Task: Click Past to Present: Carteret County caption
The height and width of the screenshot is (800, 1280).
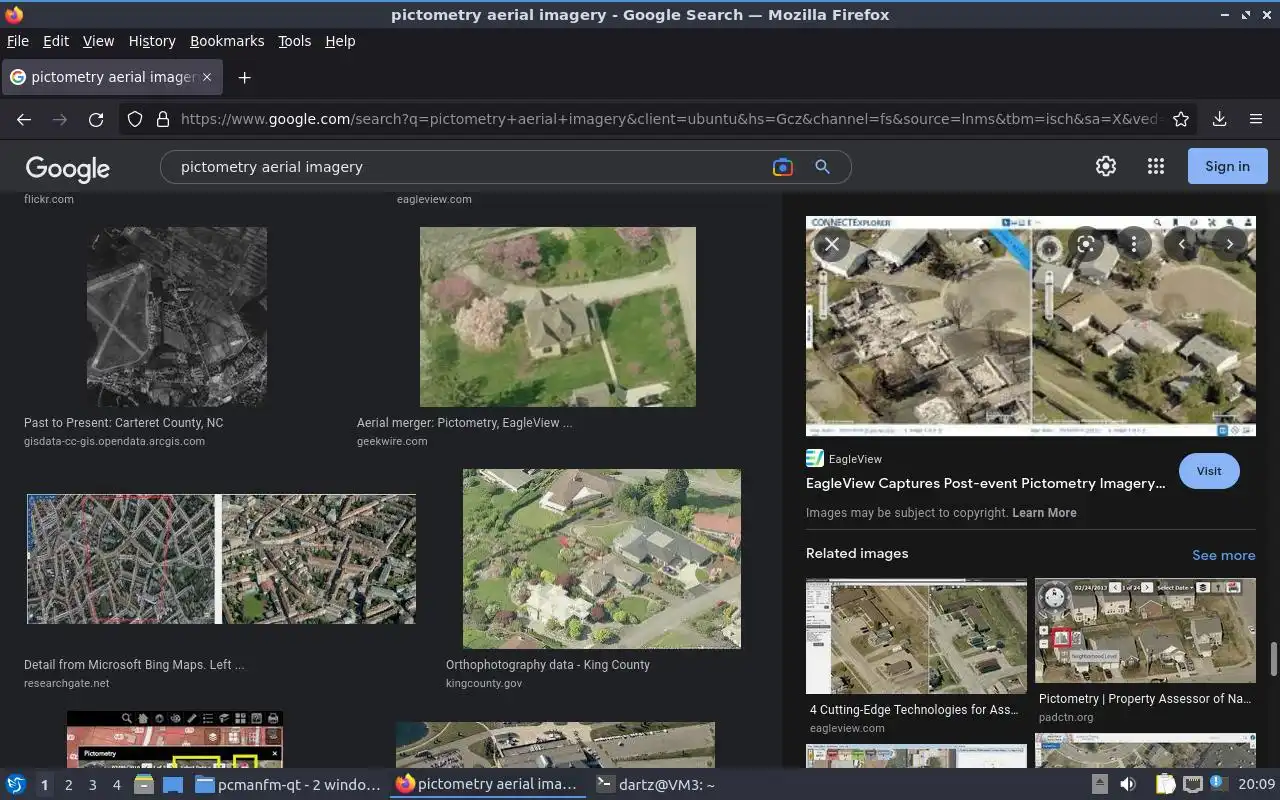Action: (124, 423)
